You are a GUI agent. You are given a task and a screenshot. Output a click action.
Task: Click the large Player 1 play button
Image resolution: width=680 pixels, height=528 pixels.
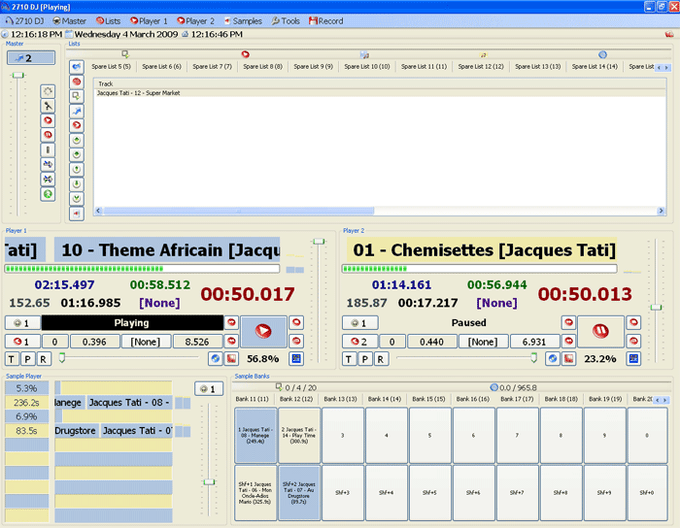pyautogui.click(x=263, y=332)
